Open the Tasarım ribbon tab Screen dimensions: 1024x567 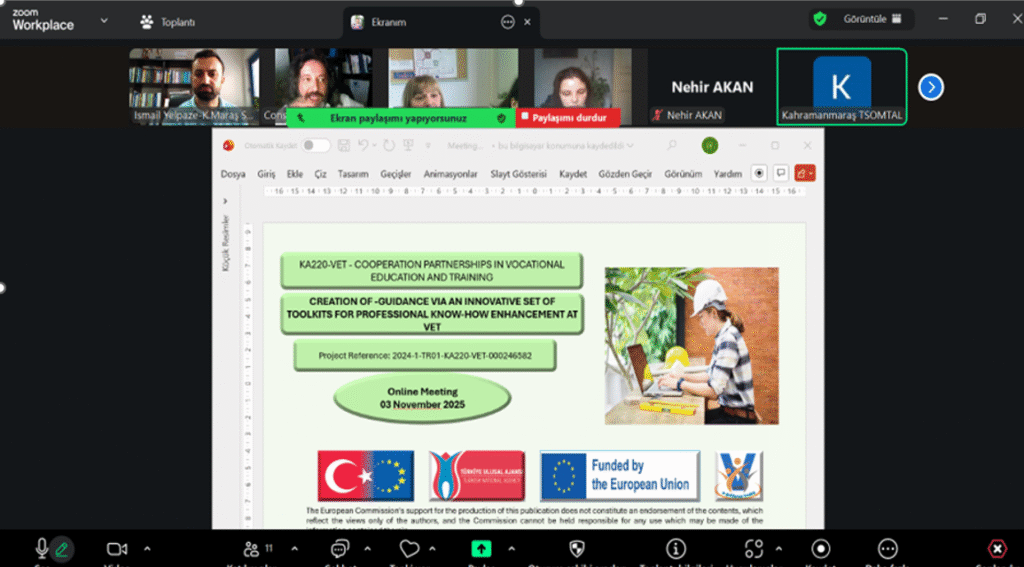pos(353,174)
